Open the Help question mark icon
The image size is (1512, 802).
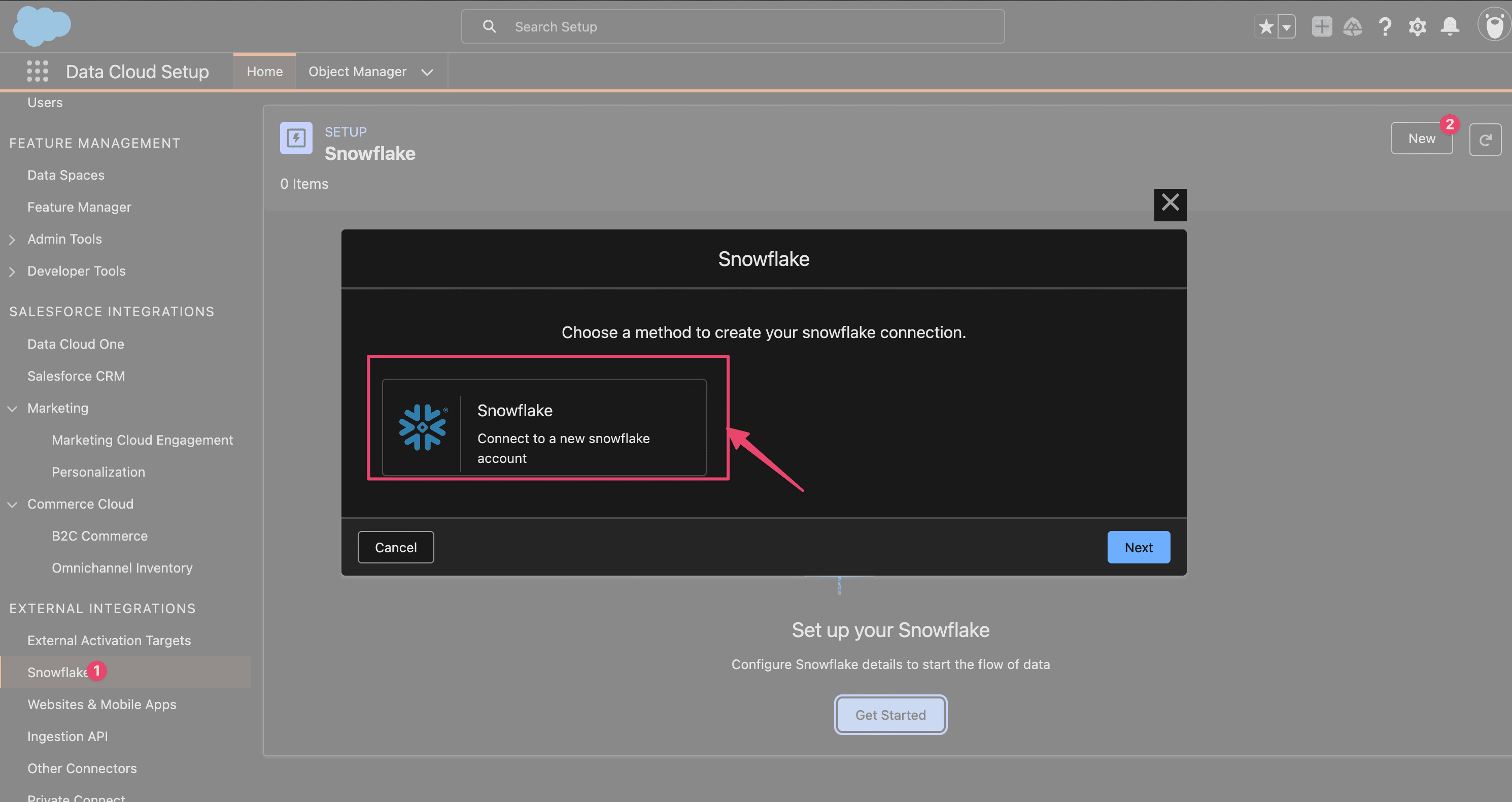coord(1385,26)
